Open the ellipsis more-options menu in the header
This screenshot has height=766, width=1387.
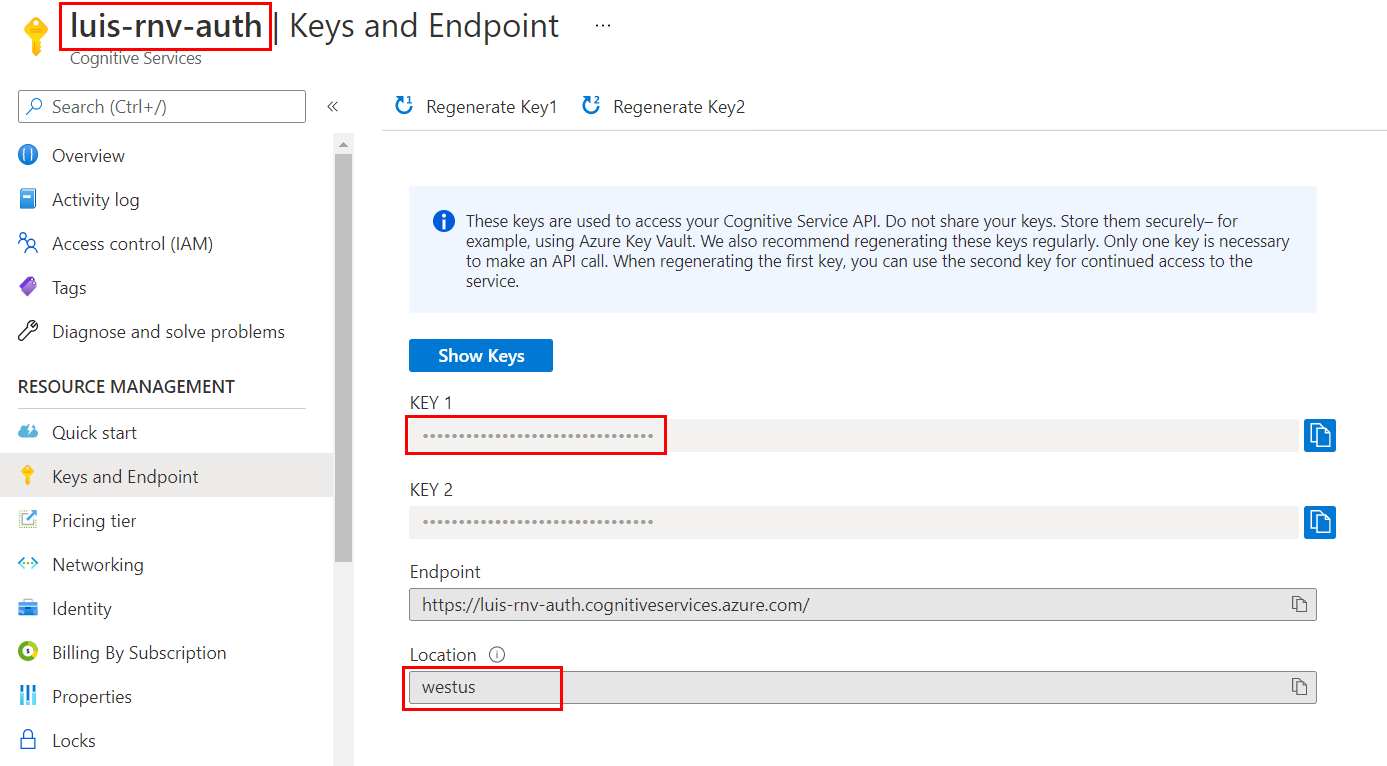(603, 25)
